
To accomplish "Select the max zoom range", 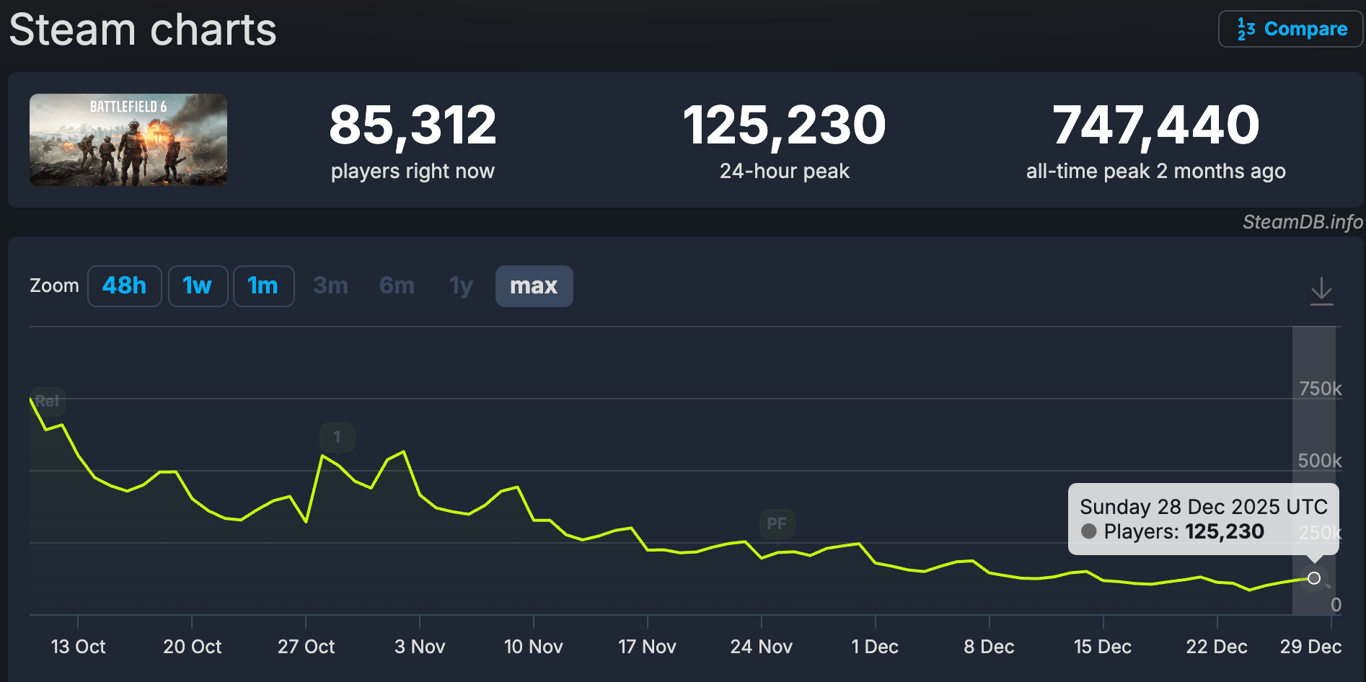I will pos(534,286).
